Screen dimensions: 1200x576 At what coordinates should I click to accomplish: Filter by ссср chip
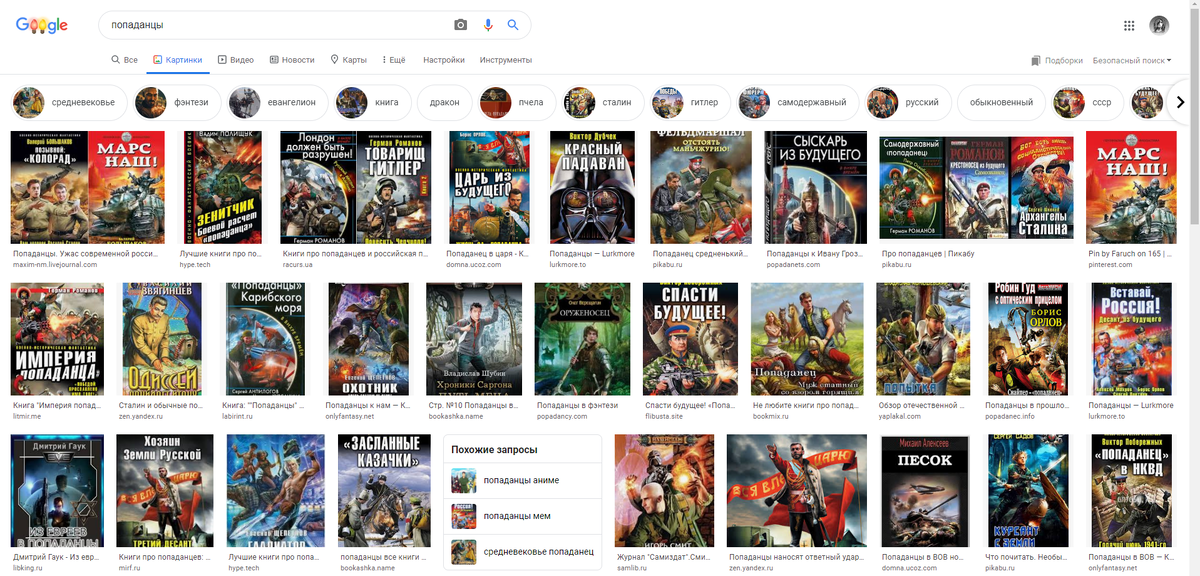click(1086, 102)
